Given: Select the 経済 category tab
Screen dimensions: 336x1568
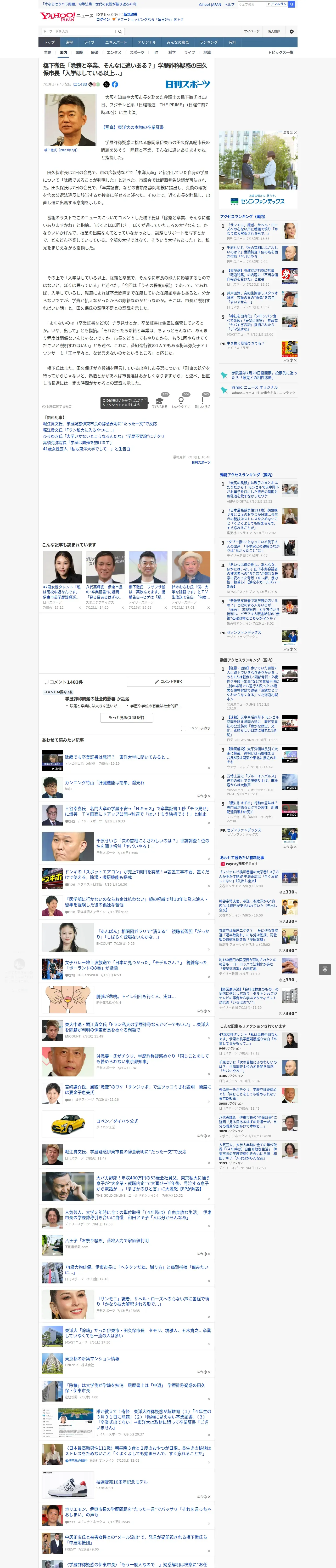Looking at the screenshot, I should (94, 52).
